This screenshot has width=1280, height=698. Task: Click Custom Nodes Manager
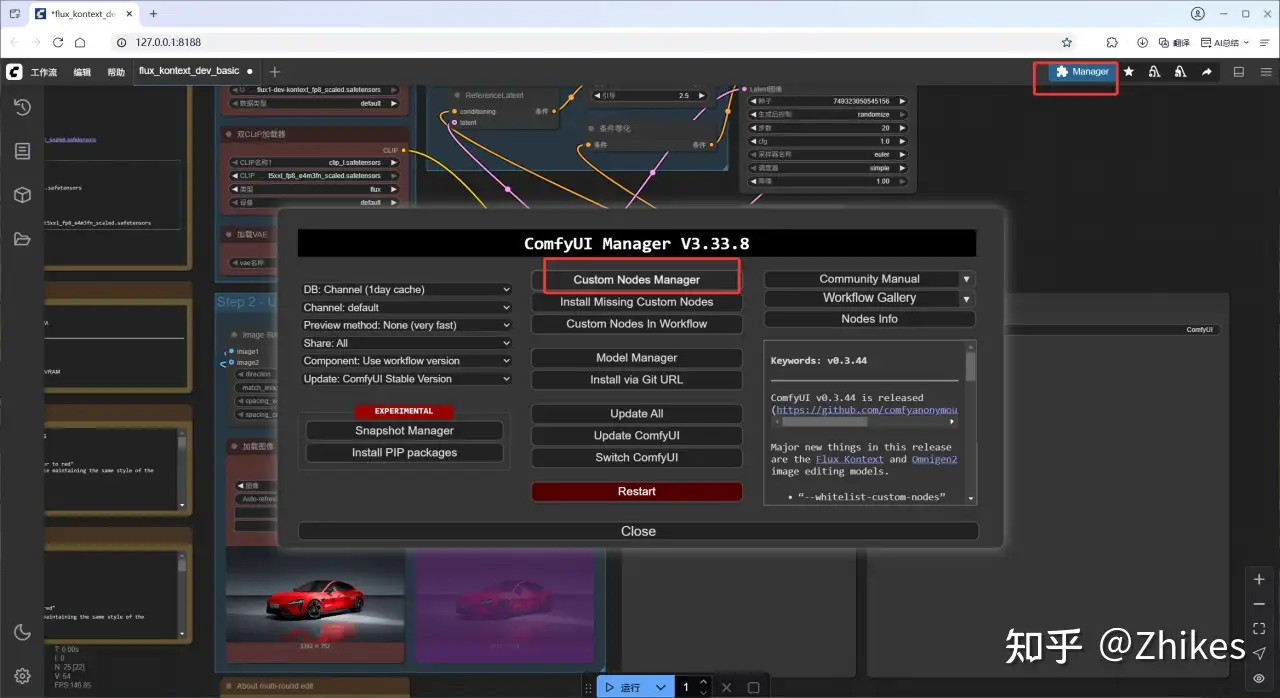[637, 280]
